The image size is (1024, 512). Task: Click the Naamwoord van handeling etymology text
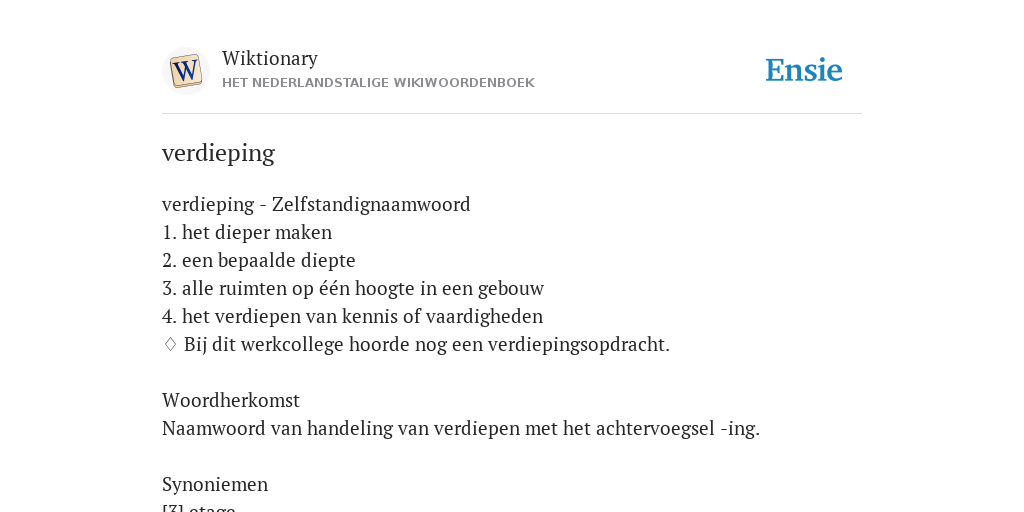tap(461, 429)
